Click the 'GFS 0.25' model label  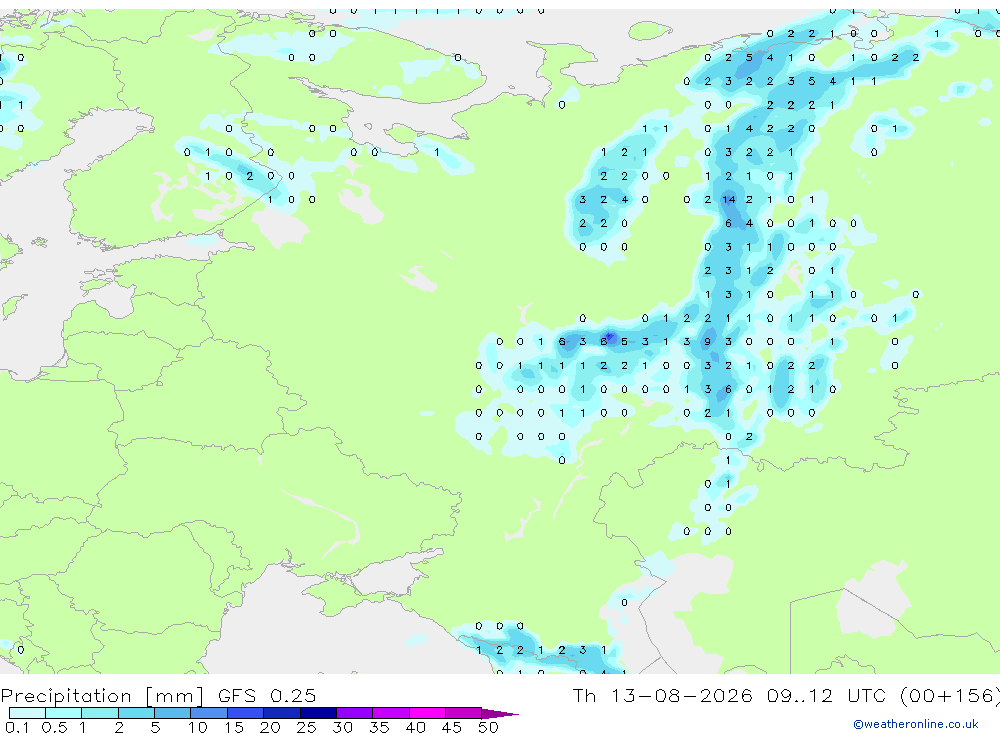[267, 695]
